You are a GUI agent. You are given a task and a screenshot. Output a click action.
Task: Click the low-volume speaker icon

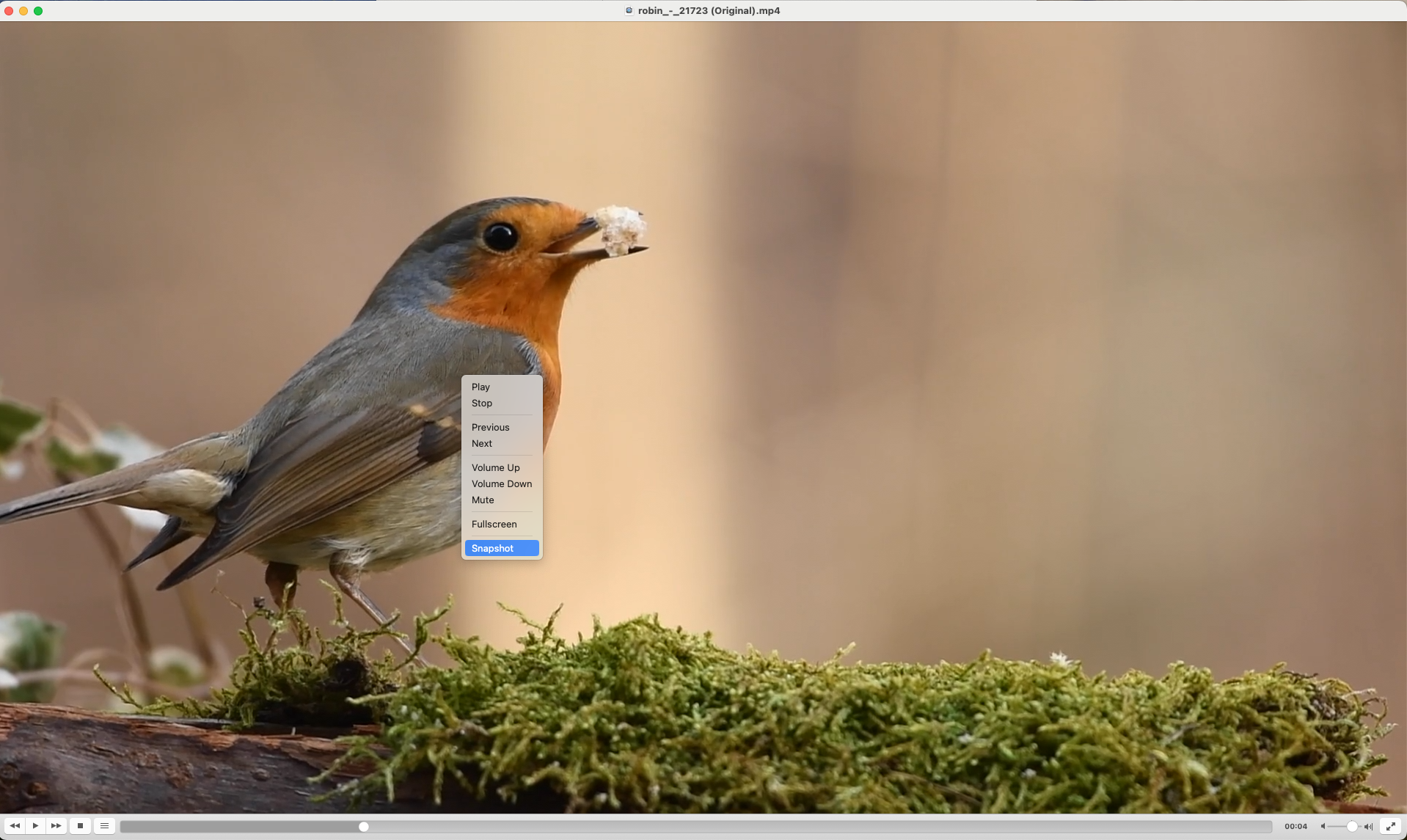click(1323, 826)
